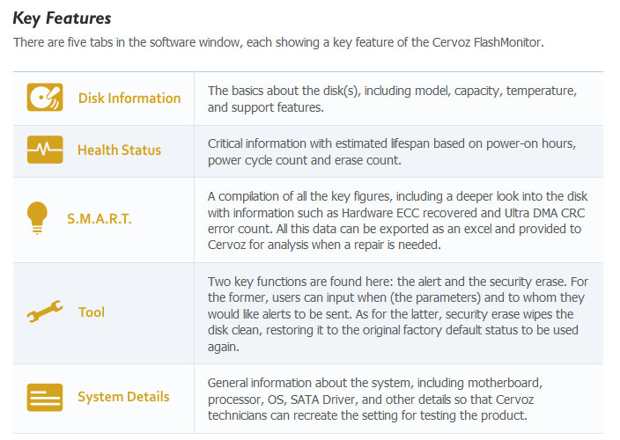This screenshot has width=620, height=440.
Task: Click the Health Status heartbeat icon
Action: [45, 149]
